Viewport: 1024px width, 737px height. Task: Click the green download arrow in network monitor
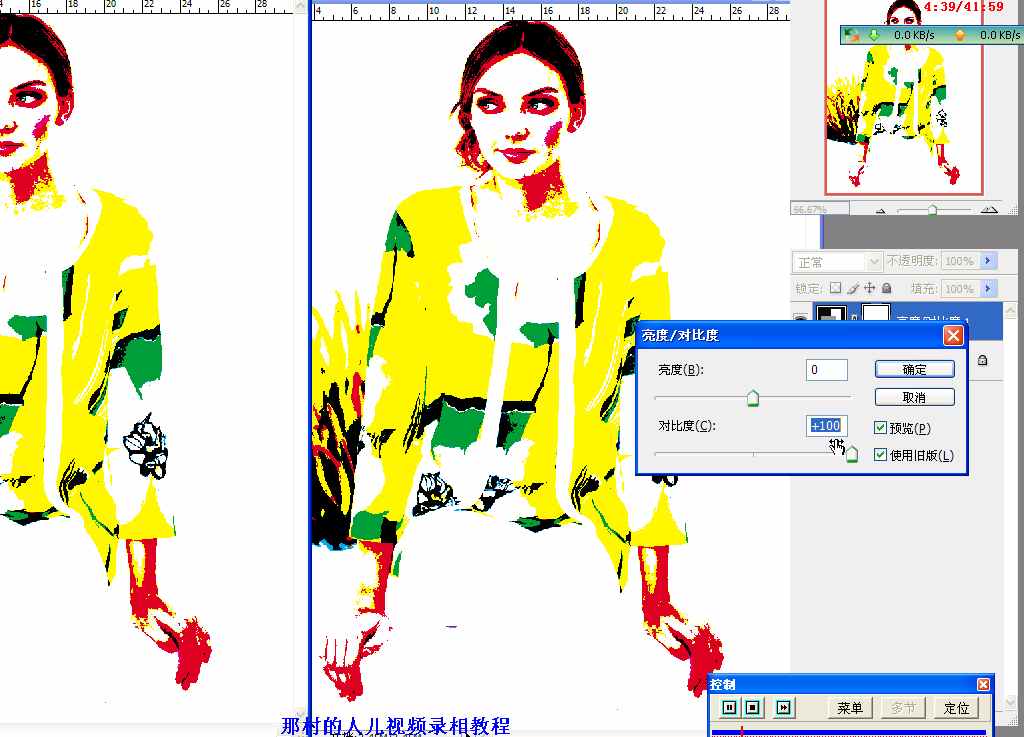[874, 35]
